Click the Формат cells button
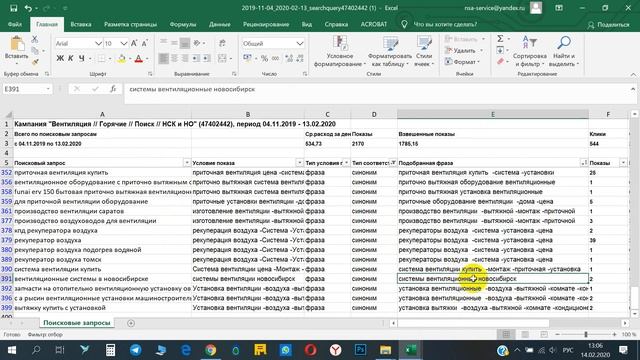The image size is (640, 360). (x=462, y=62)
